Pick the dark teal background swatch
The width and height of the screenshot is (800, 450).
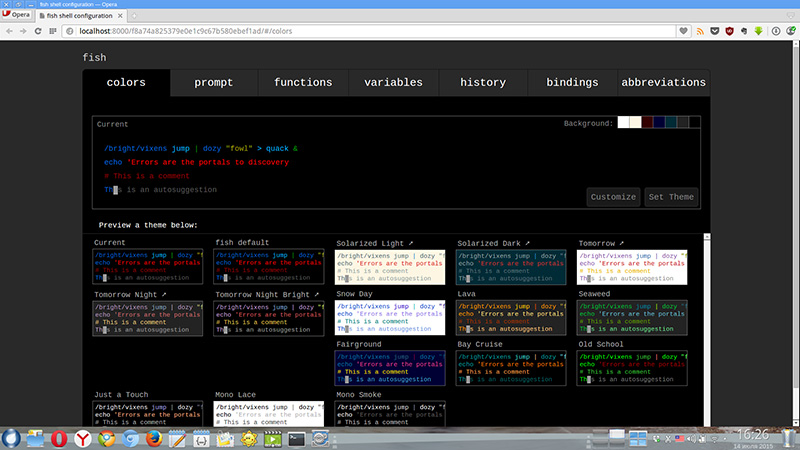[x=670, y=122]
